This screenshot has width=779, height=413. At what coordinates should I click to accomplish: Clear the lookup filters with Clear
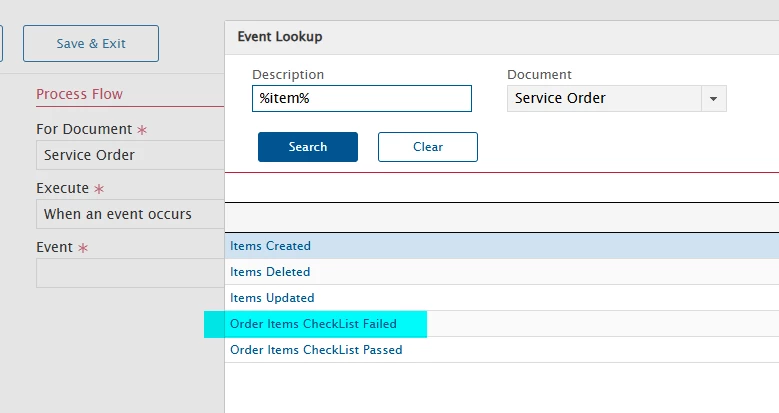(428, 147)
